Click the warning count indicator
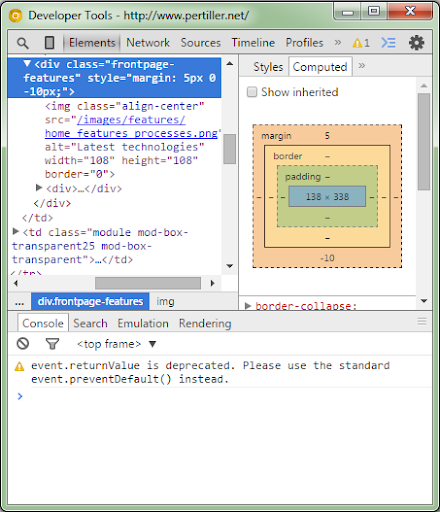440x512 pixels. coord(361,43)
